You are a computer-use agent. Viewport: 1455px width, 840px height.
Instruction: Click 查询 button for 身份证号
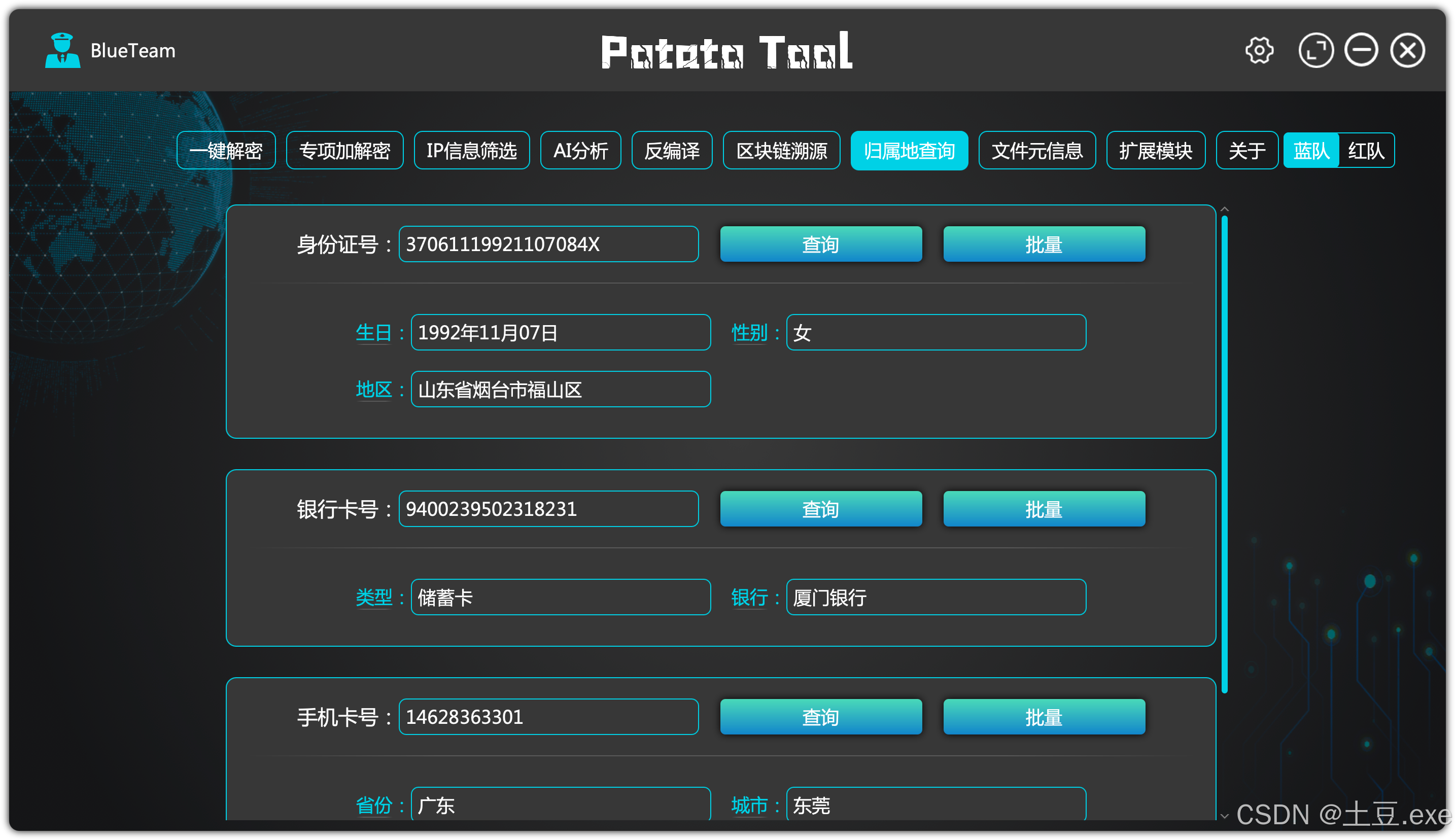[x=820, y=244]
